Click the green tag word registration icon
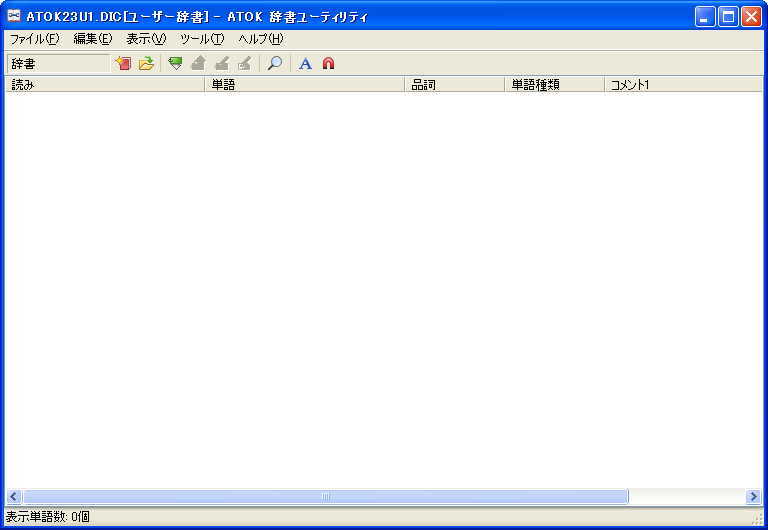Image resolution: width=768 pixels, height=530 pixels. pyautogui.click(x=175, y=63)
